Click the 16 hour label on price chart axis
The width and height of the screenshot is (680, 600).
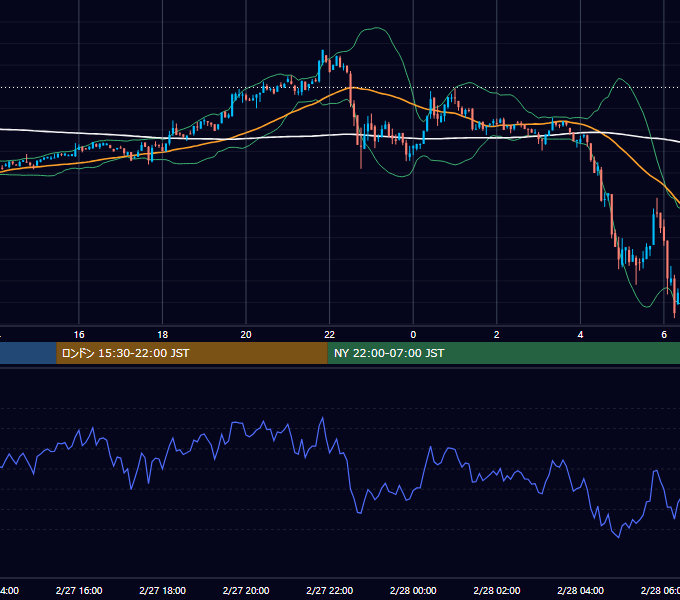click(x=79, y=335)
